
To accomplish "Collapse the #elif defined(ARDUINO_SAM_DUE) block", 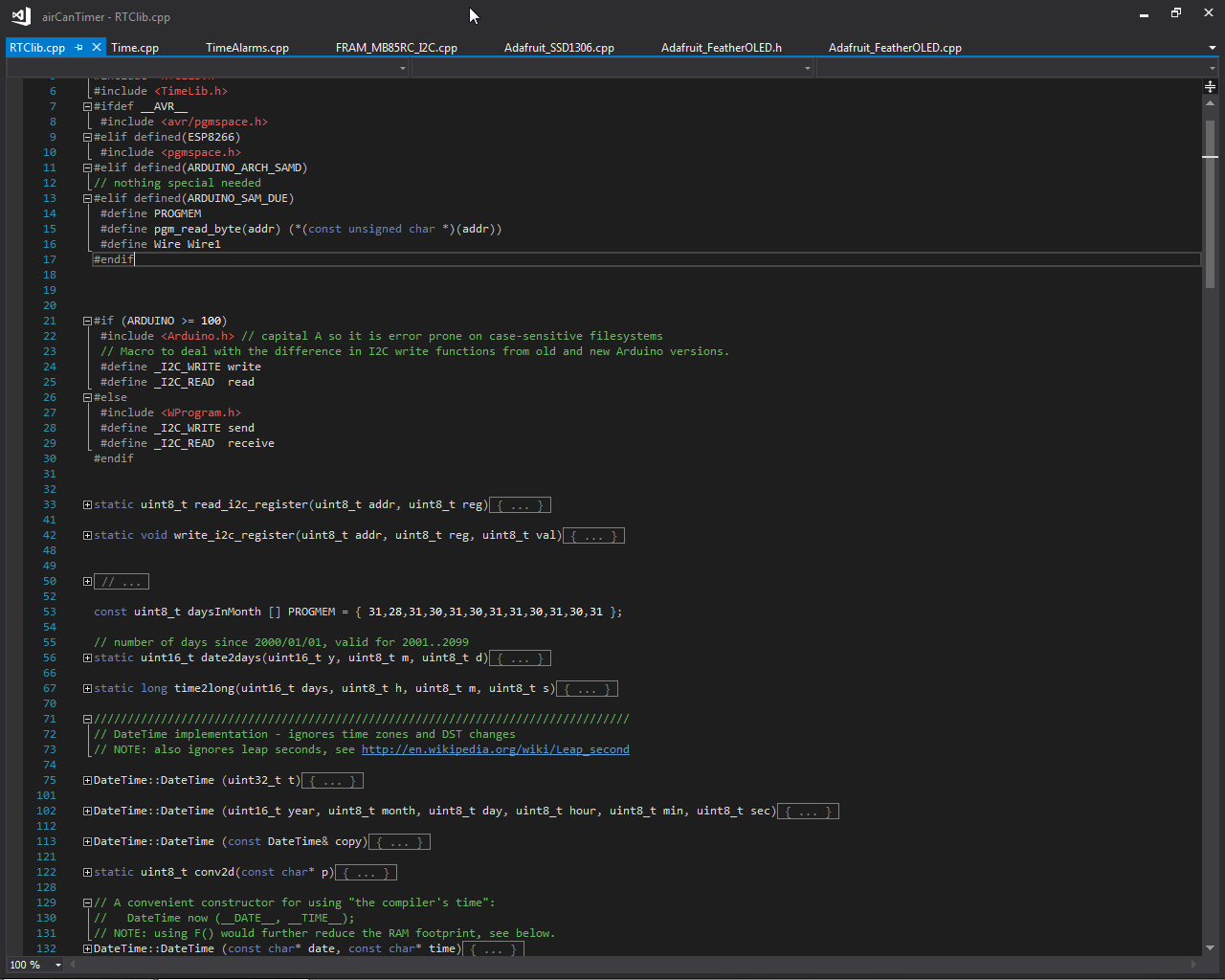I will click(x=87, y=198).
